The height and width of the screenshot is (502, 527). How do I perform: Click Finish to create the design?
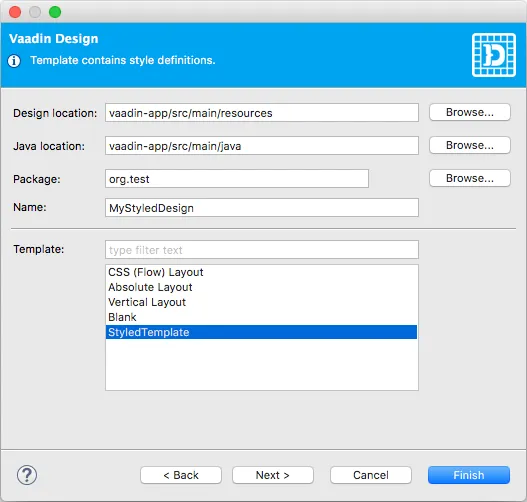click(469, 475)
